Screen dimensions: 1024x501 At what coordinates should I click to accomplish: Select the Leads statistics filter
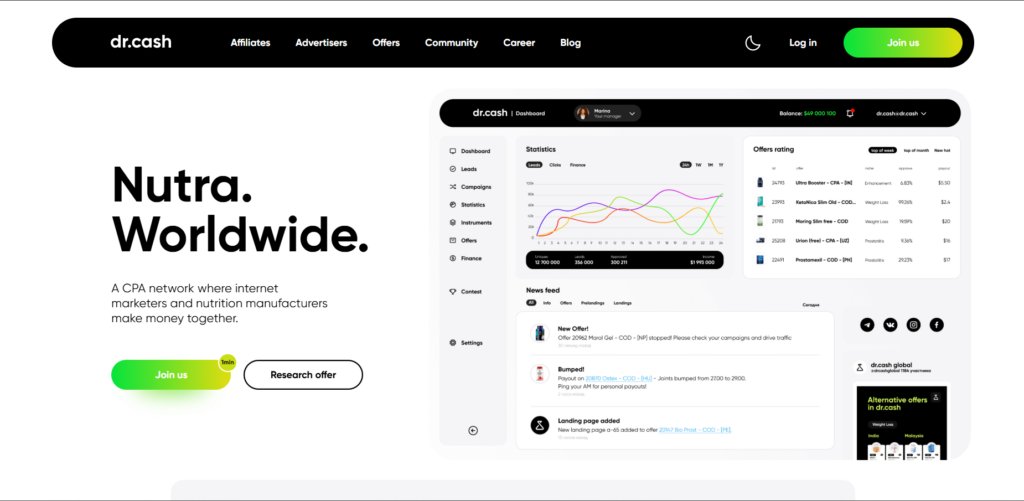pyautogui.click(x=534, y=165)
